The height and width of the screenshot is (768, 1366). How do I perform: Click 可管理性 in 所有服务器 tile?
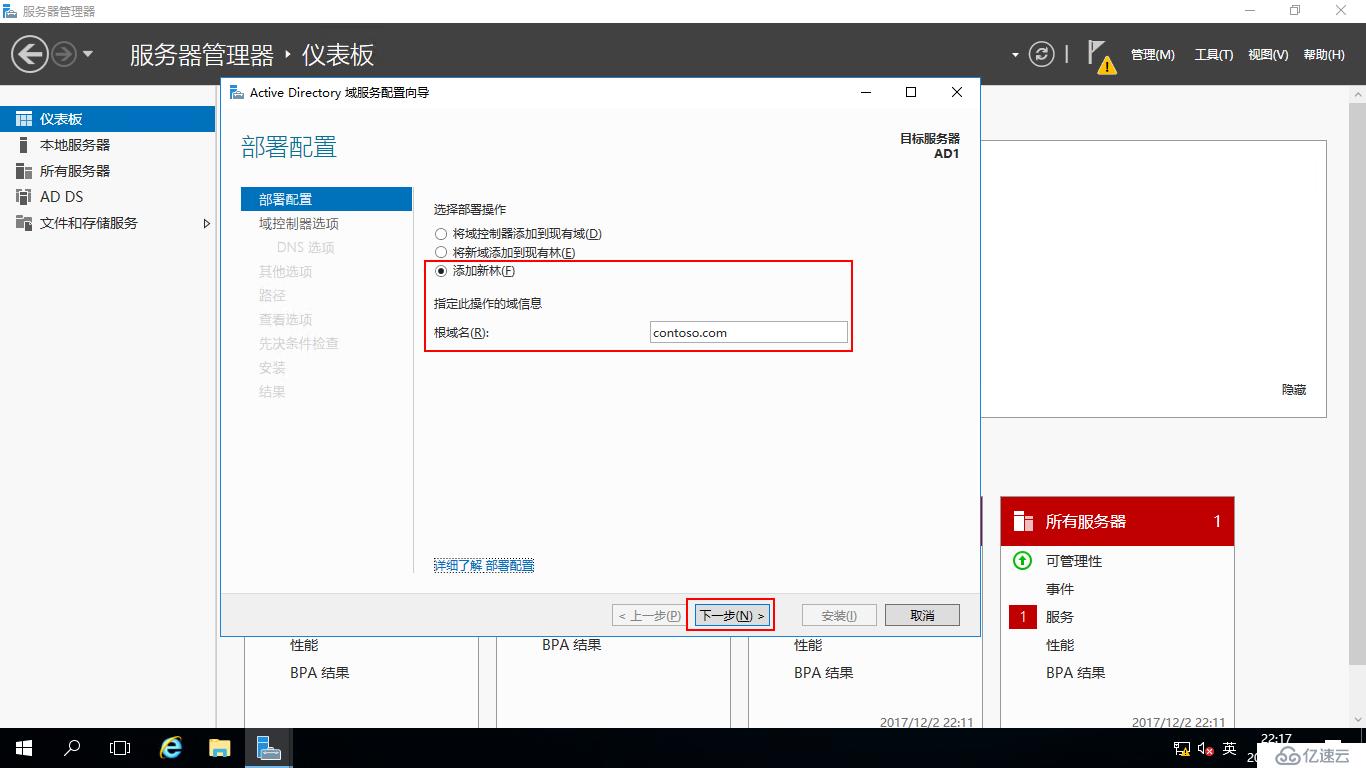[x=1074, y=561]
